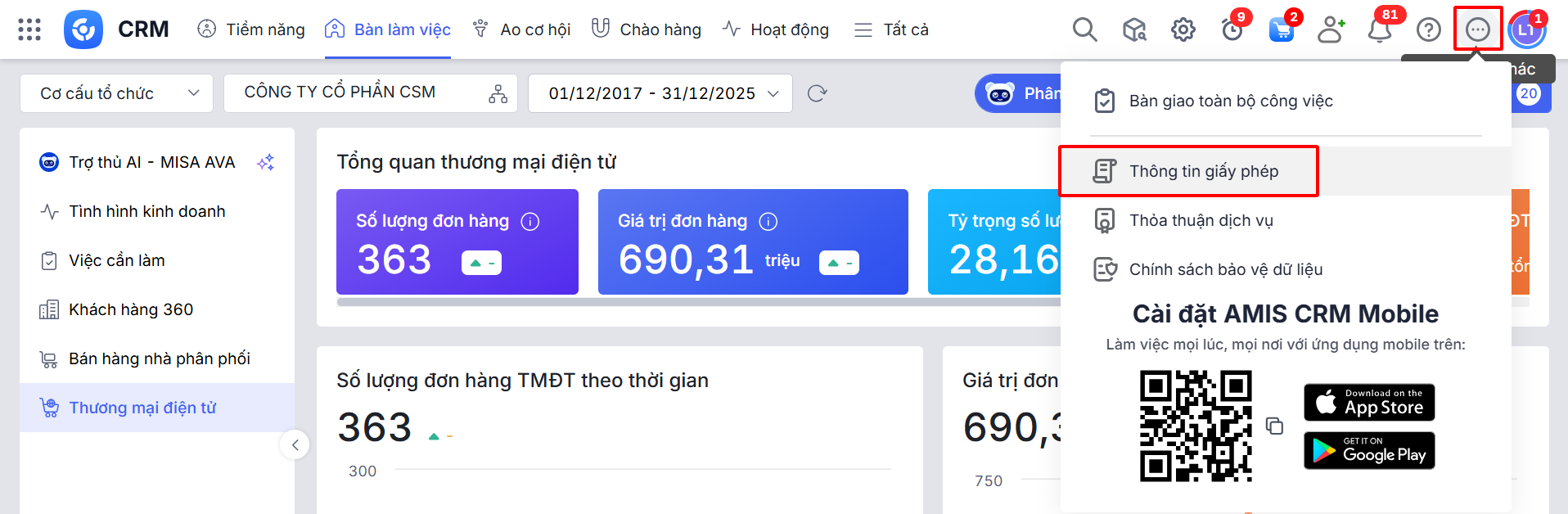The height and width of the screenshot is (514, 1568).
Task: Open the date range dropdown 01/12/2017 - 31/12/2025
Action: 660,93
